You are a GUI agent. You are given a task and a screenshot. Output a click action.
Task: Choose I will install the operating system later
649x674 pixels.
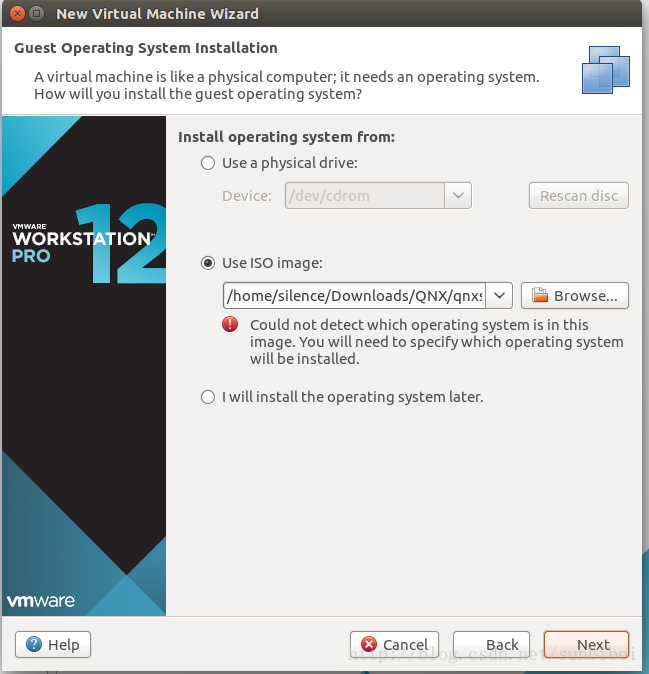point(208,397)
